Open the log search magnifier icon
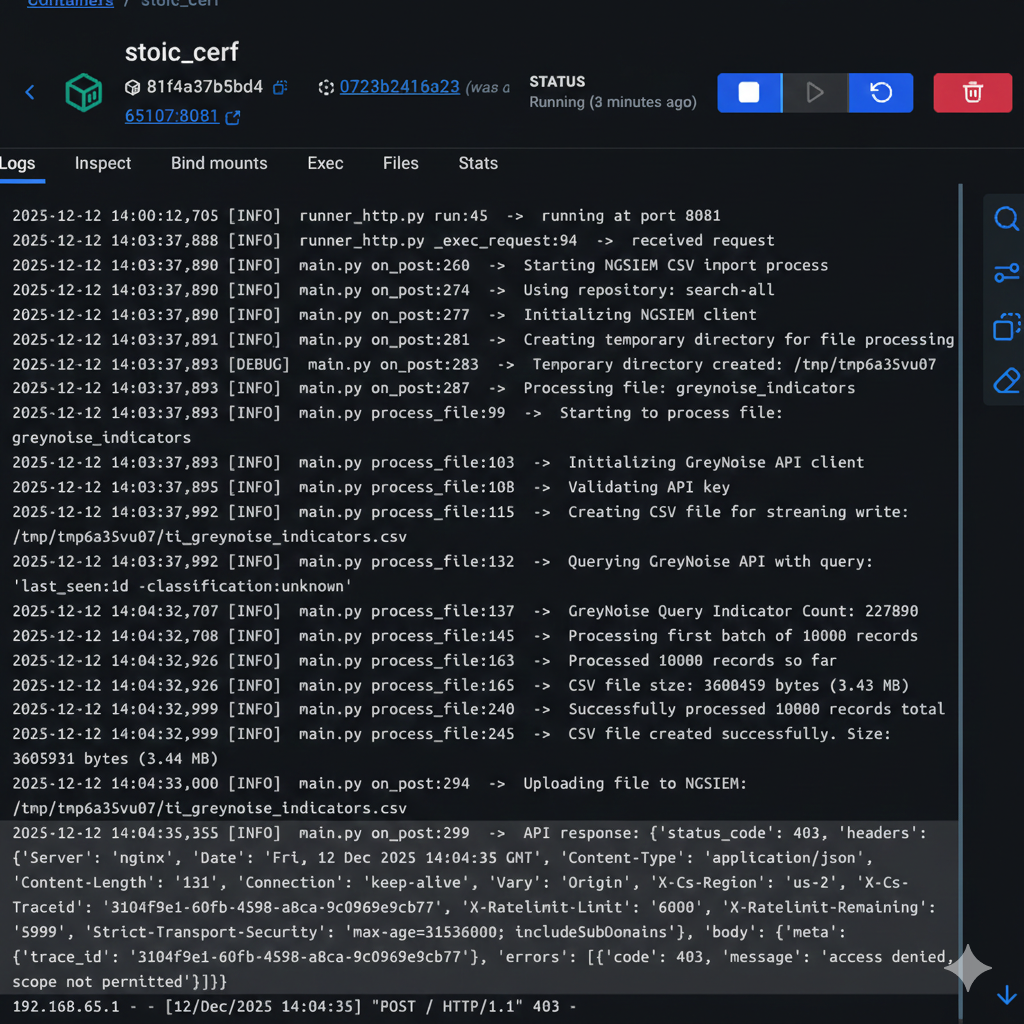 1006,219
